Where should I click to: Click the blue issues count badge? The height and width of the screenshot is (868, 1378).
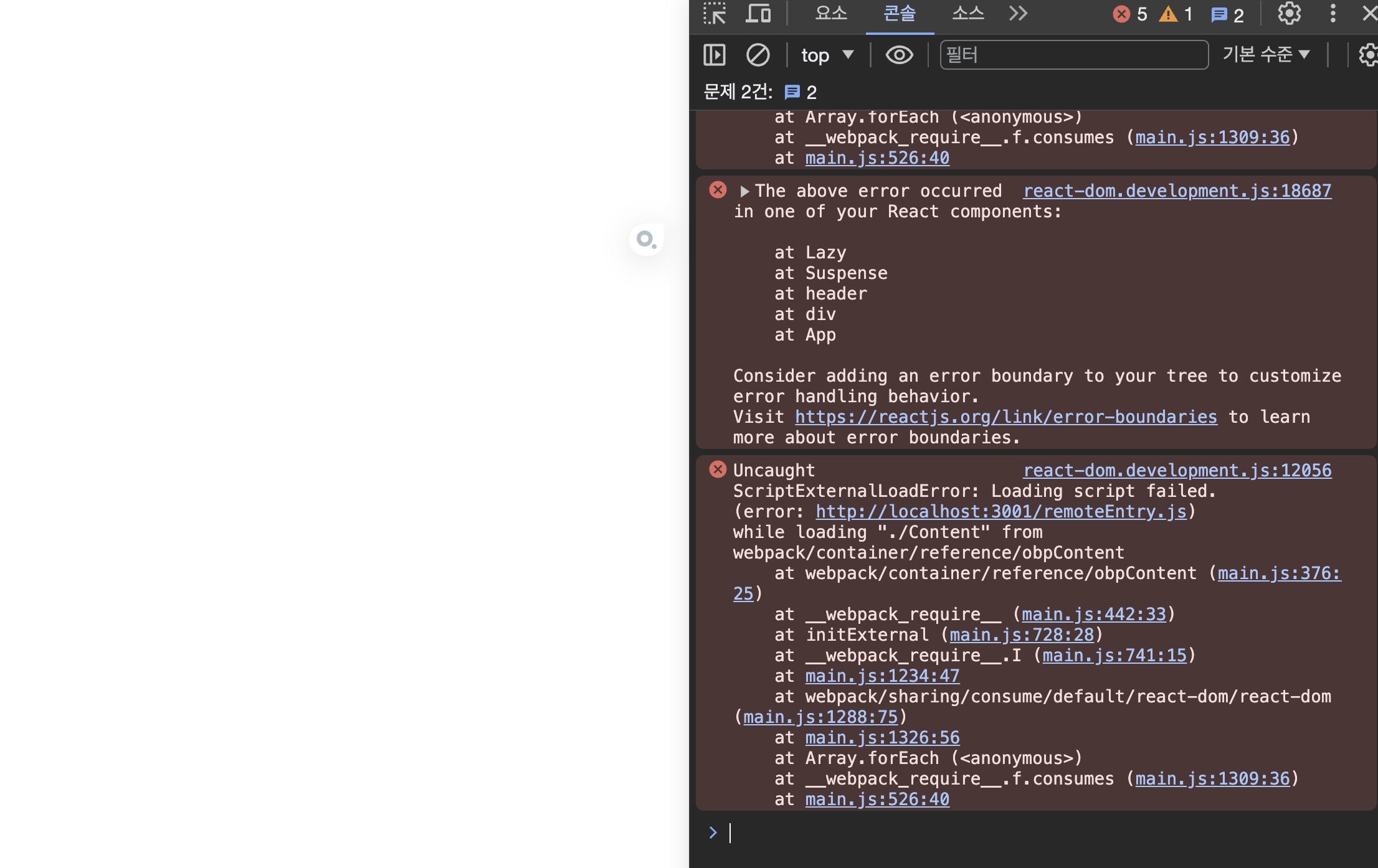click(x=1227, y=15)
